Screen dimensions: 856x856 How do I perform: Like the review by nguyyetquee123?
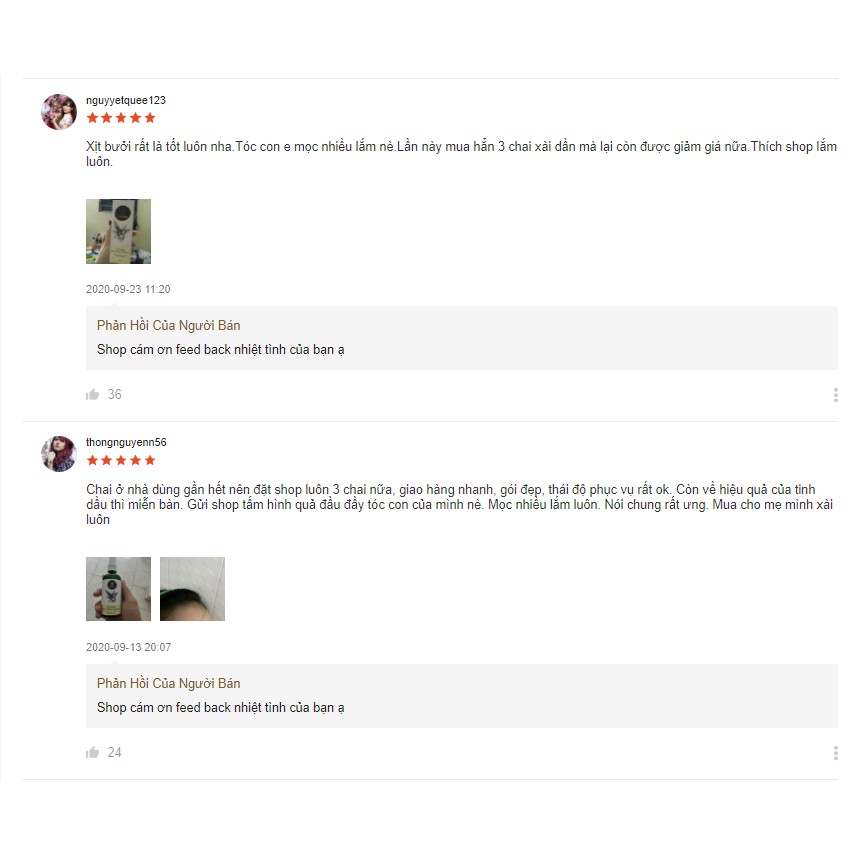click(93, 395)
